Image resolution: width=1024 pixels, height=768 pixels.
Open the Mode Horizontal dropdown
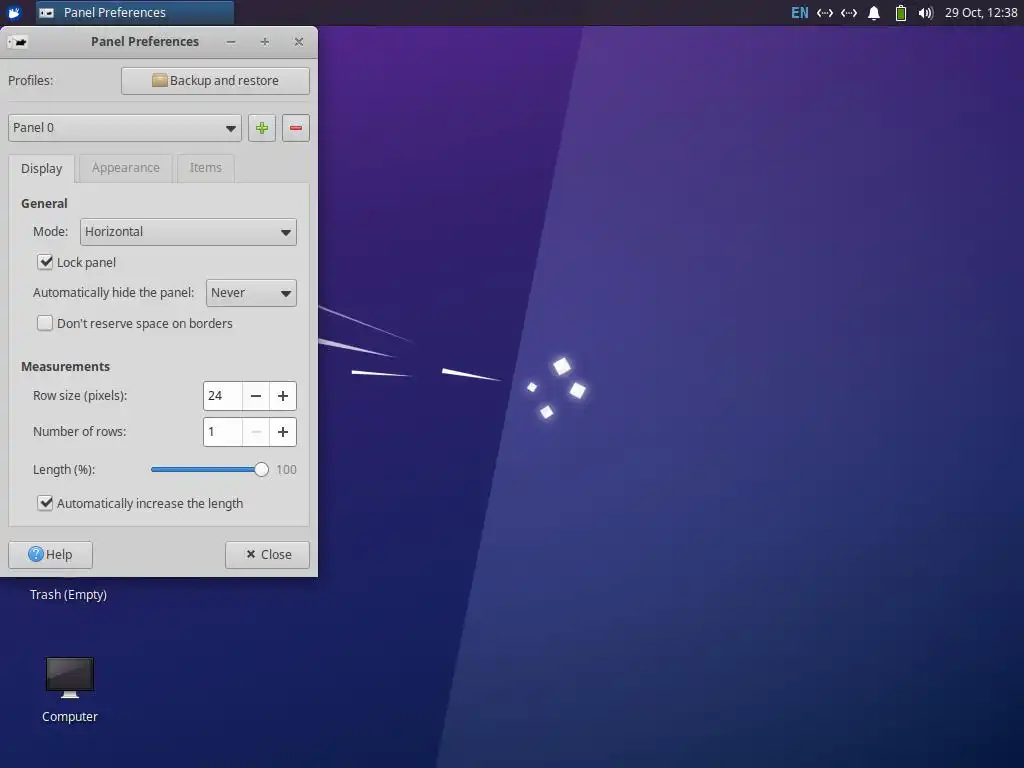click(x=188, y=232)
